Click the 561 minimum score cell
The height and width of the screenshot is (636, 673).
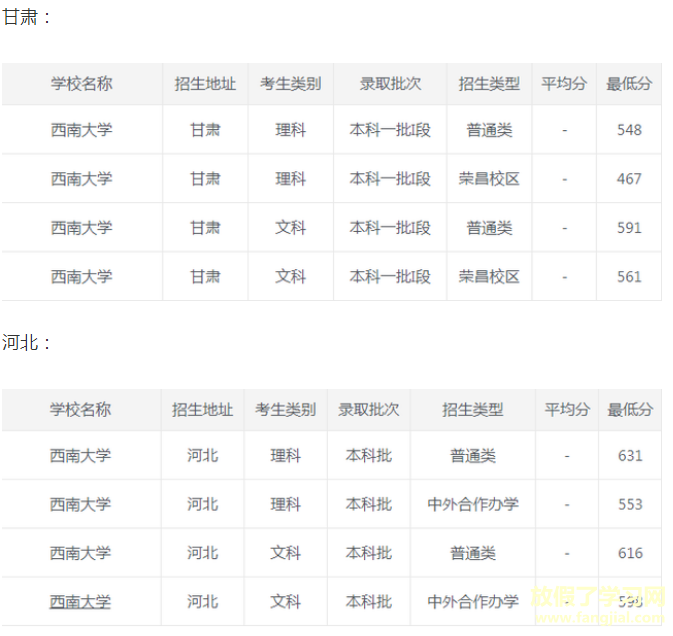coord(629,276)
